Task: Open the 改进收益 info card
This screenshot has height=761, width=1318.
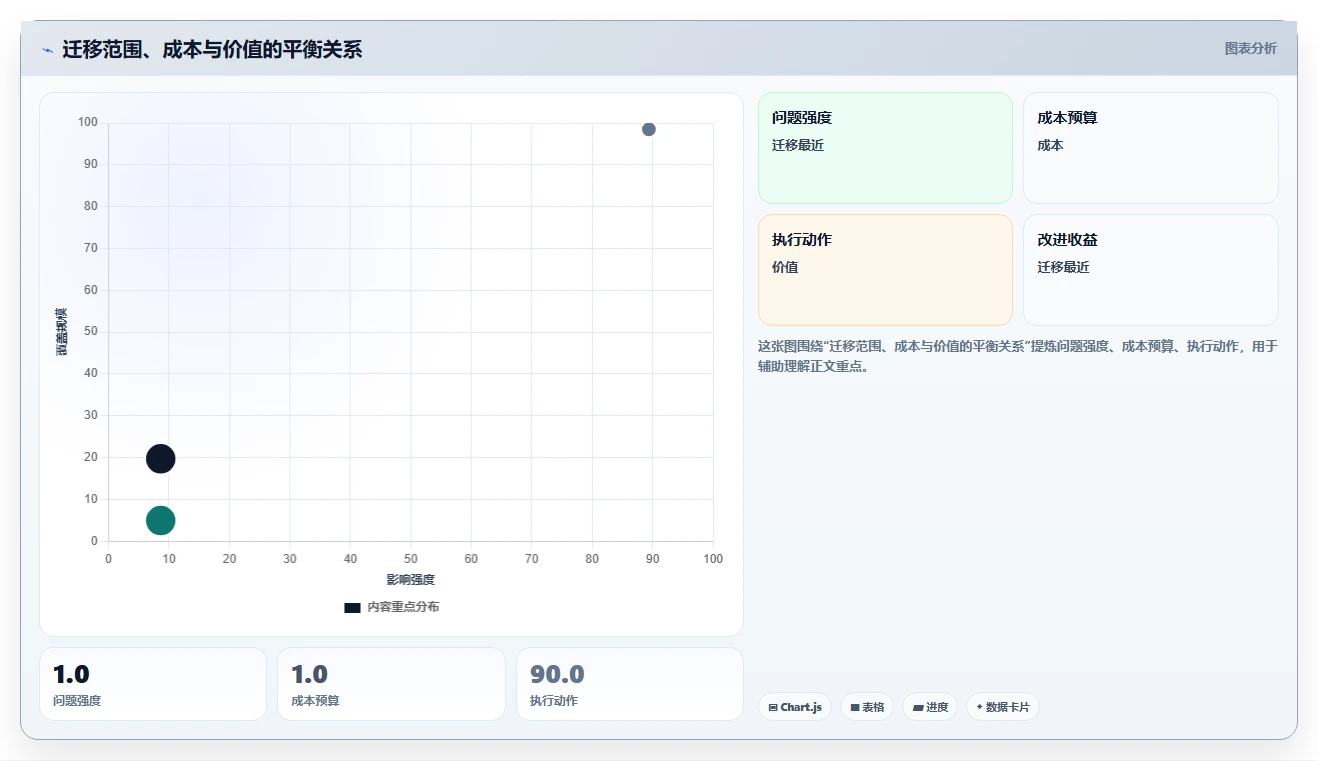Action: (x=1151, y=270)
